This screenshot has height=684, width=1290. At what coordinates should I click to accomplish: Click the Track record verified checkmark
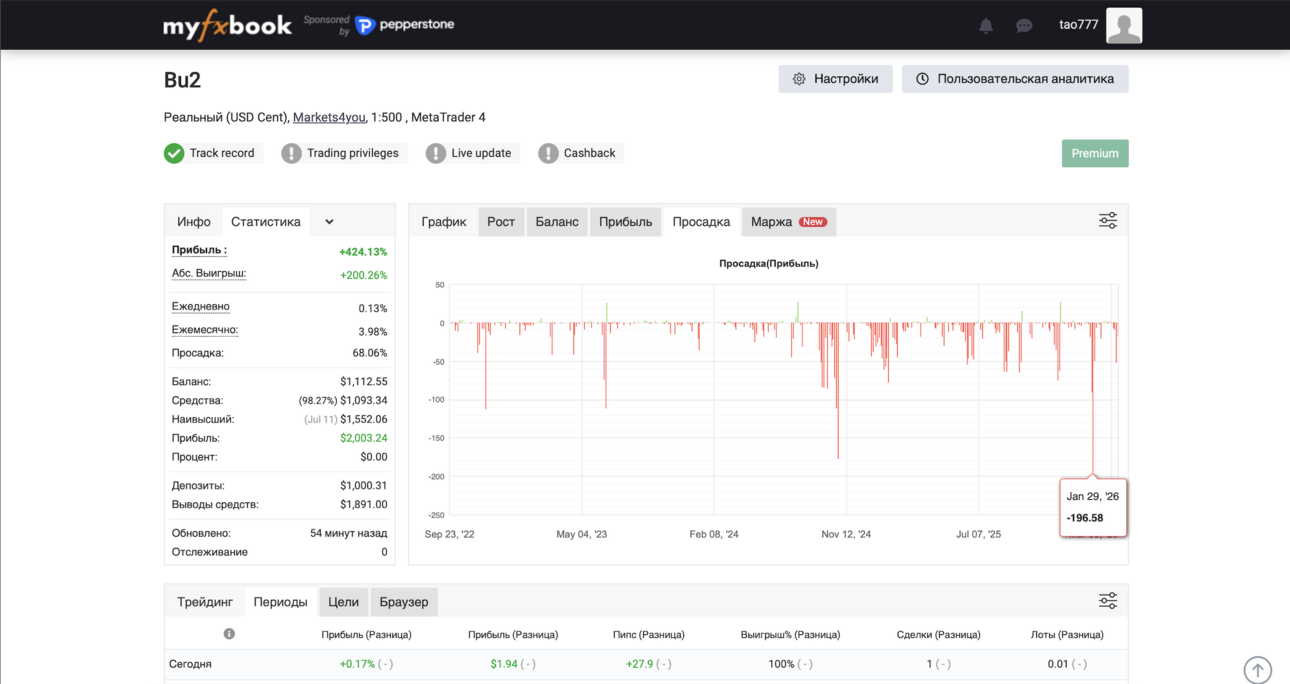[174, 153]
